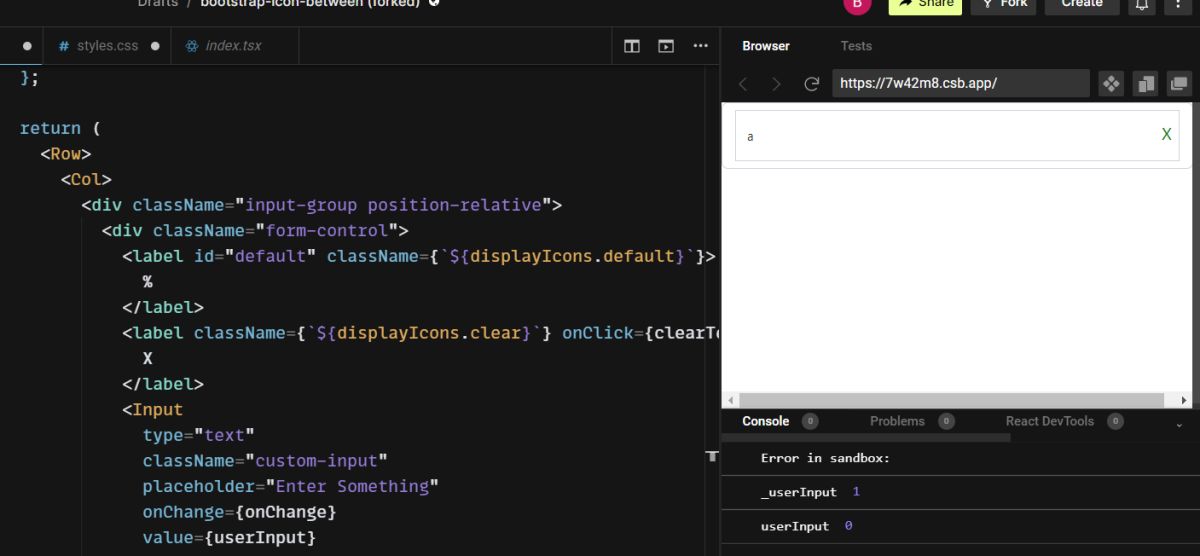Click the 'return (' code line
Image resolution: width=1200 pixels, height=556 pixels.
tap(60, 128)
